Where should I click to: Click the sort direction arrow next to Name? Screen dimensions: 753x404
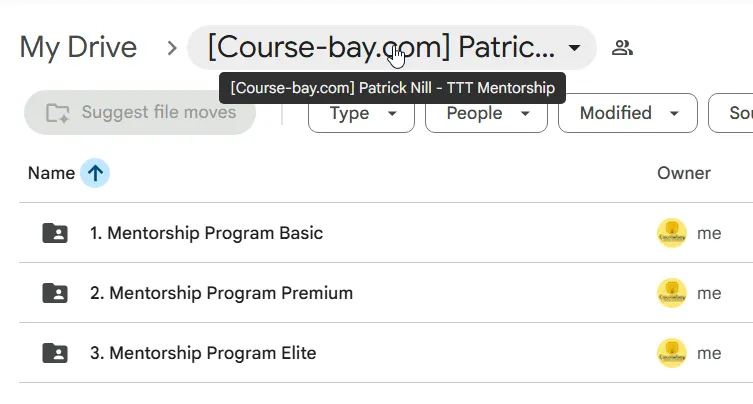pos(95,173)
